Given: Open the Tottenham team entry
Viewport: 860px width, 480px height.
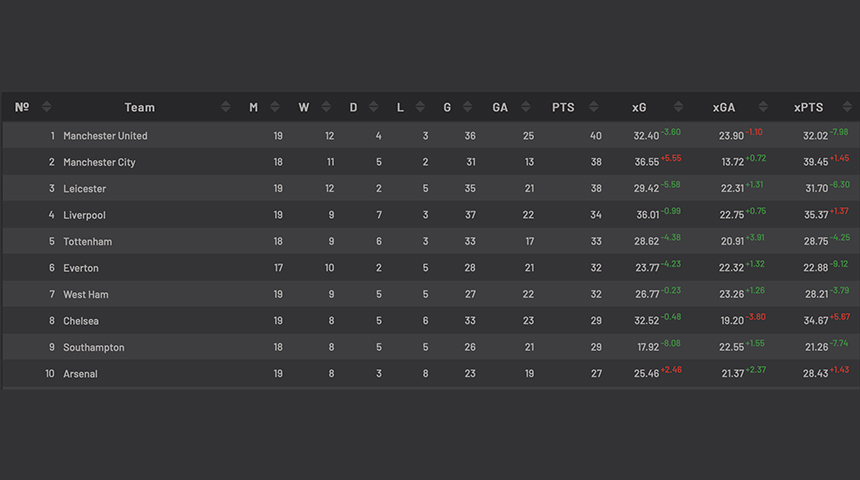Looking at the screenshot, I should [x=88, y=241].
